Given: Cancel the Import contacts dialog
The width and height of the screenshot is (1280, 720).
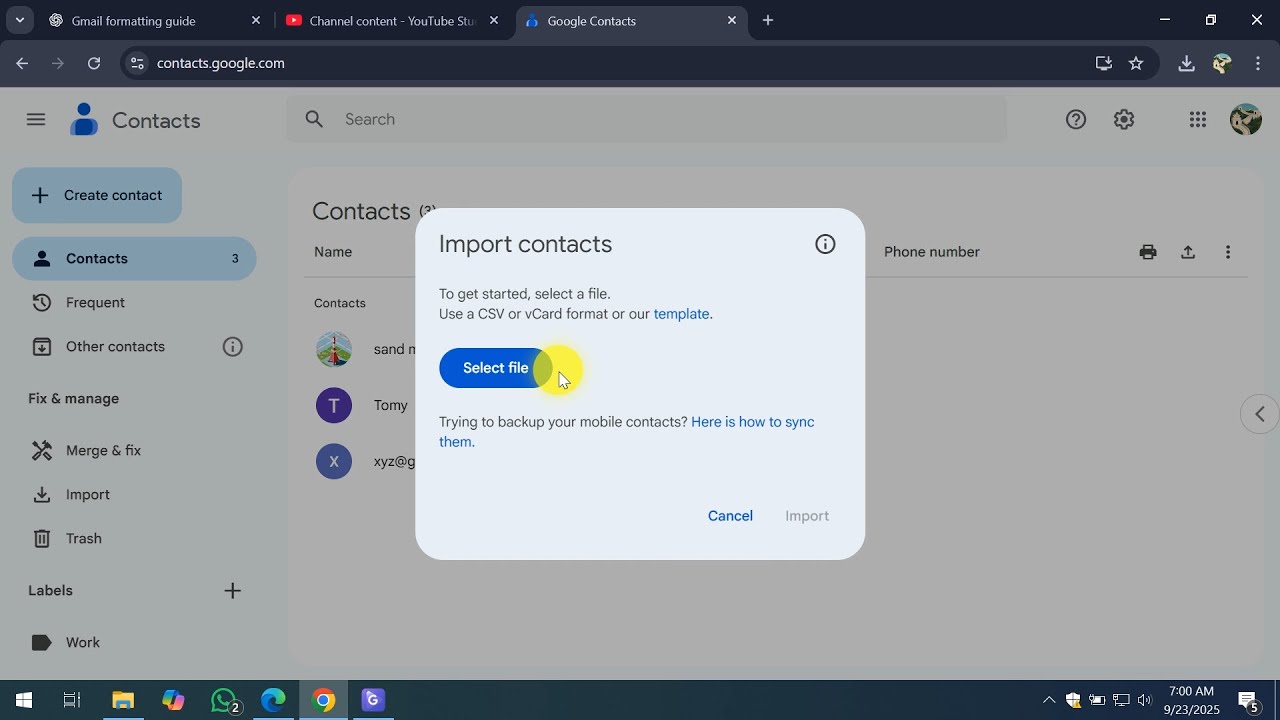Looking at the screenshot, I should 730,516.
